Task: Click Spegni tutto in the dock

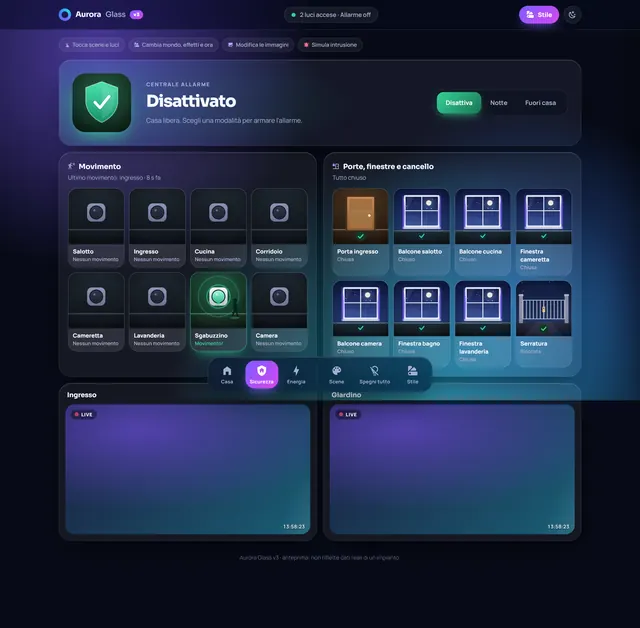Action: point(374,375)
